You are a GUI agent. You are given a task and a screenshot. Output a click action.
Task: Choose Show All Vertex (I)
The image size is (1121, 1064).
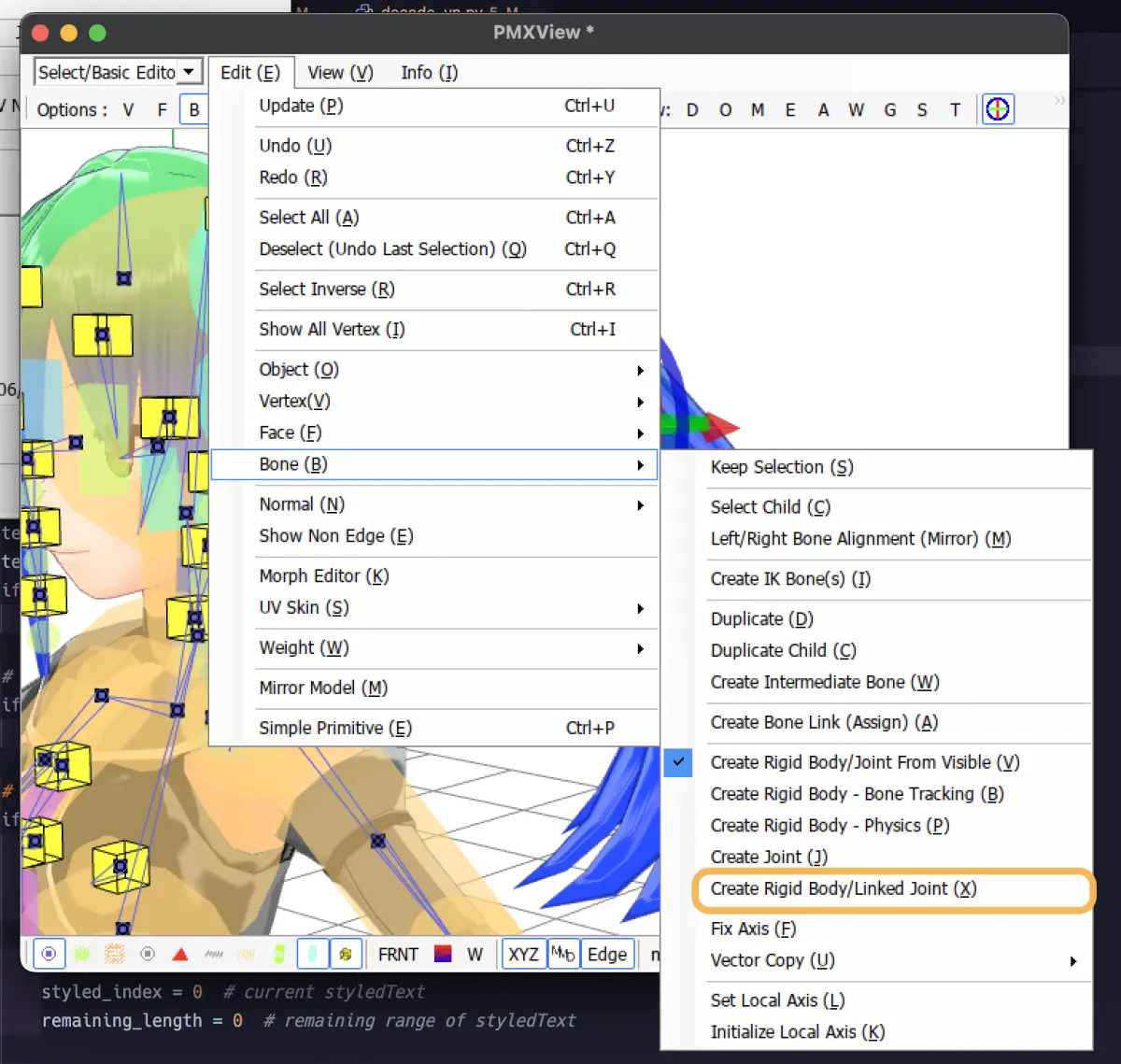click(434, 330)
